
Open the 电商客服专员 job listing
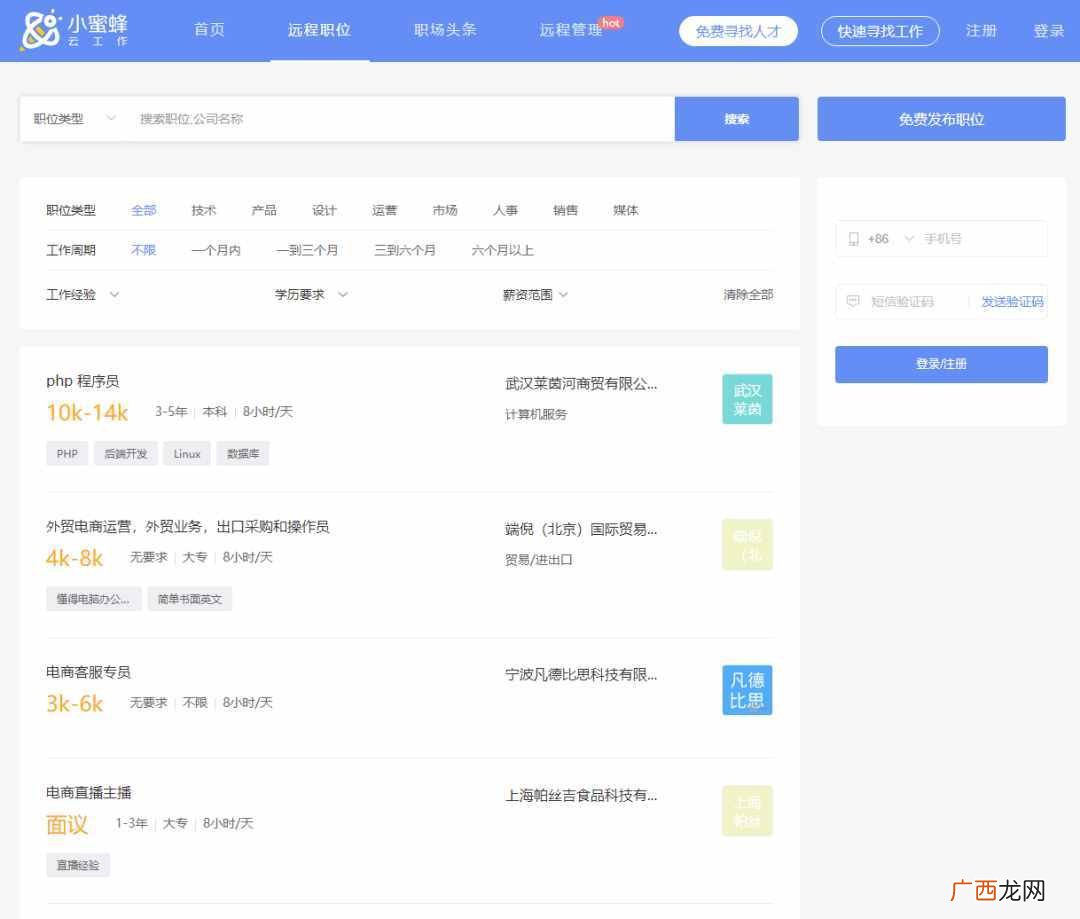point(88,672)
